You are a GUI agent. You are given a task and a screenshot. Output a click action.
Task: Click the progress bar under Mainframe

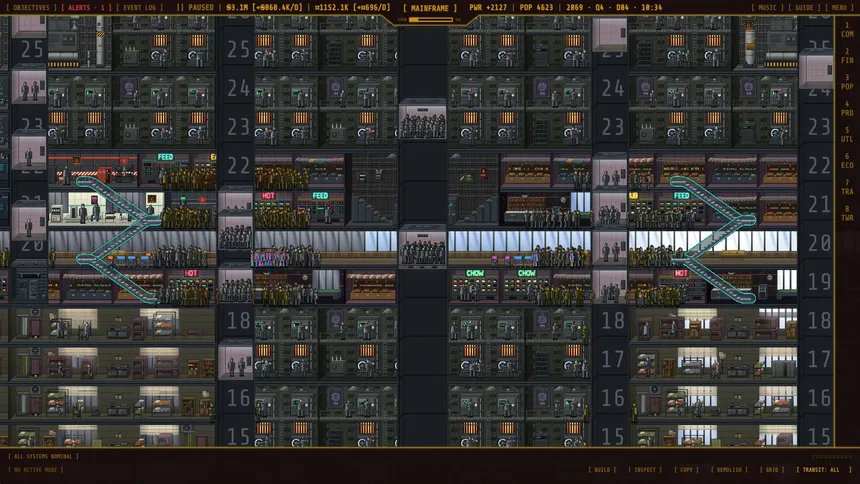pos(431,20)
